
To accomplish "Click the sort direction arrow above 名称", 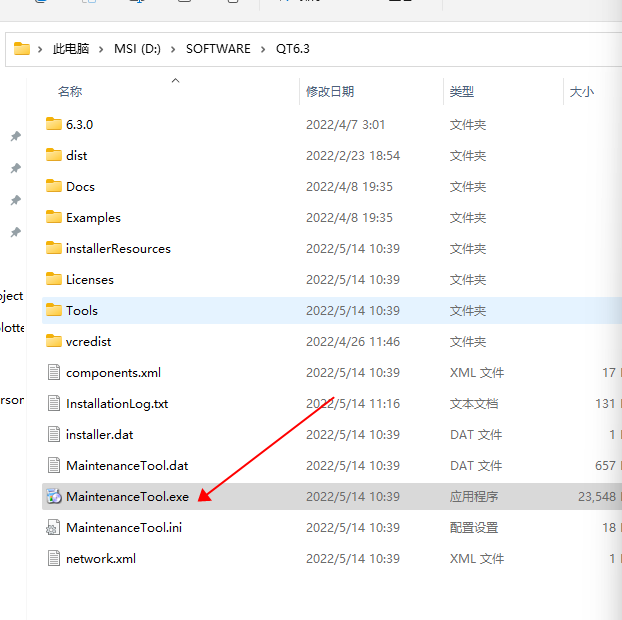I will (x=175, y=81).
